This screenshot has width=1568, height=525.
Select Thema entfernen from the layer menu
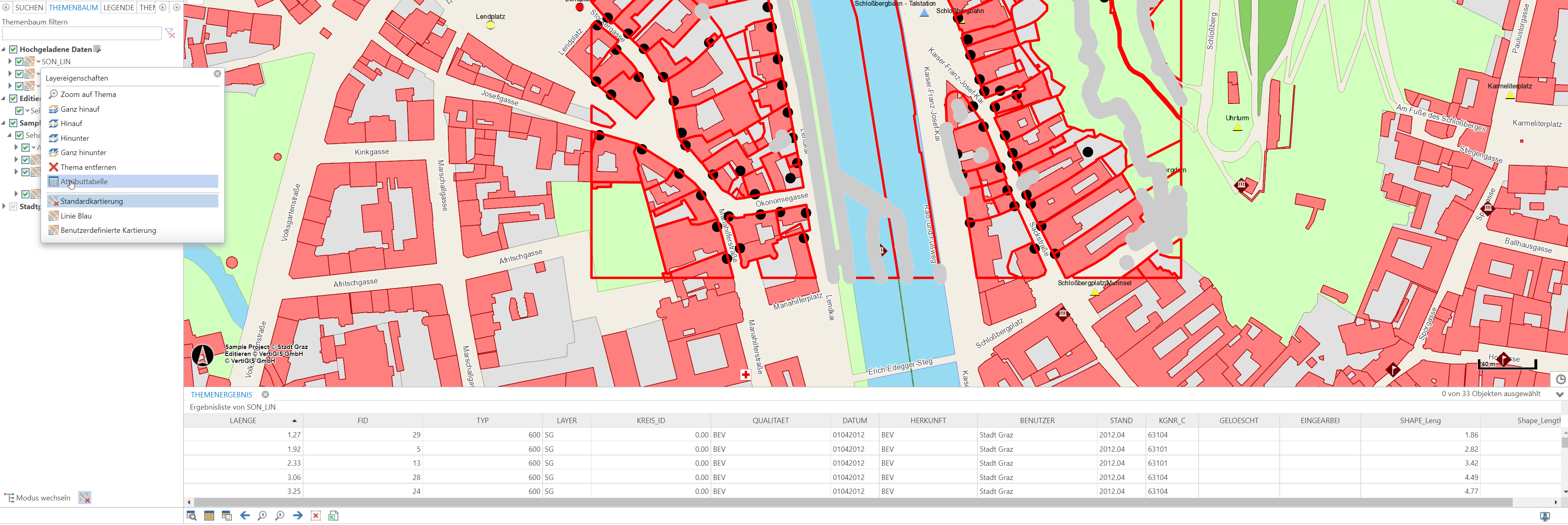(x=88, y=167)
